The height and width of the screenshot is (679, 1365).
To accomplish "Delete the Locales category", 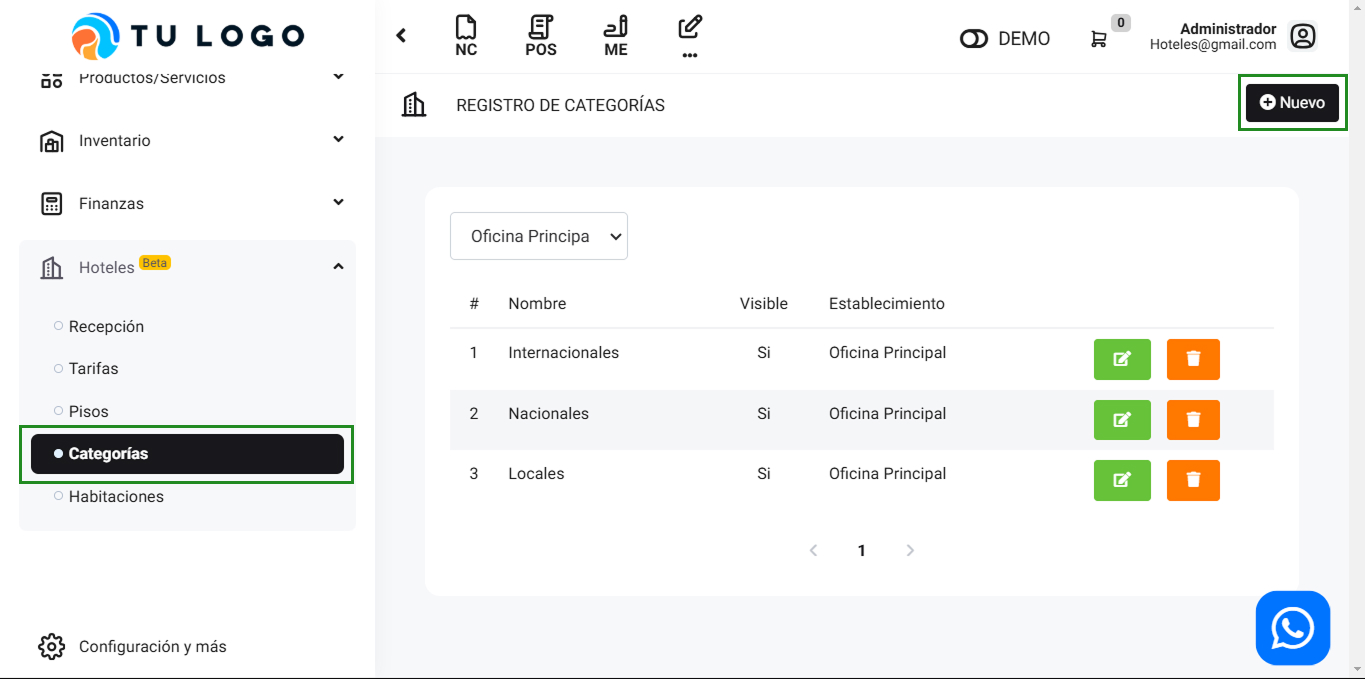I will (x=1193, y=480).
